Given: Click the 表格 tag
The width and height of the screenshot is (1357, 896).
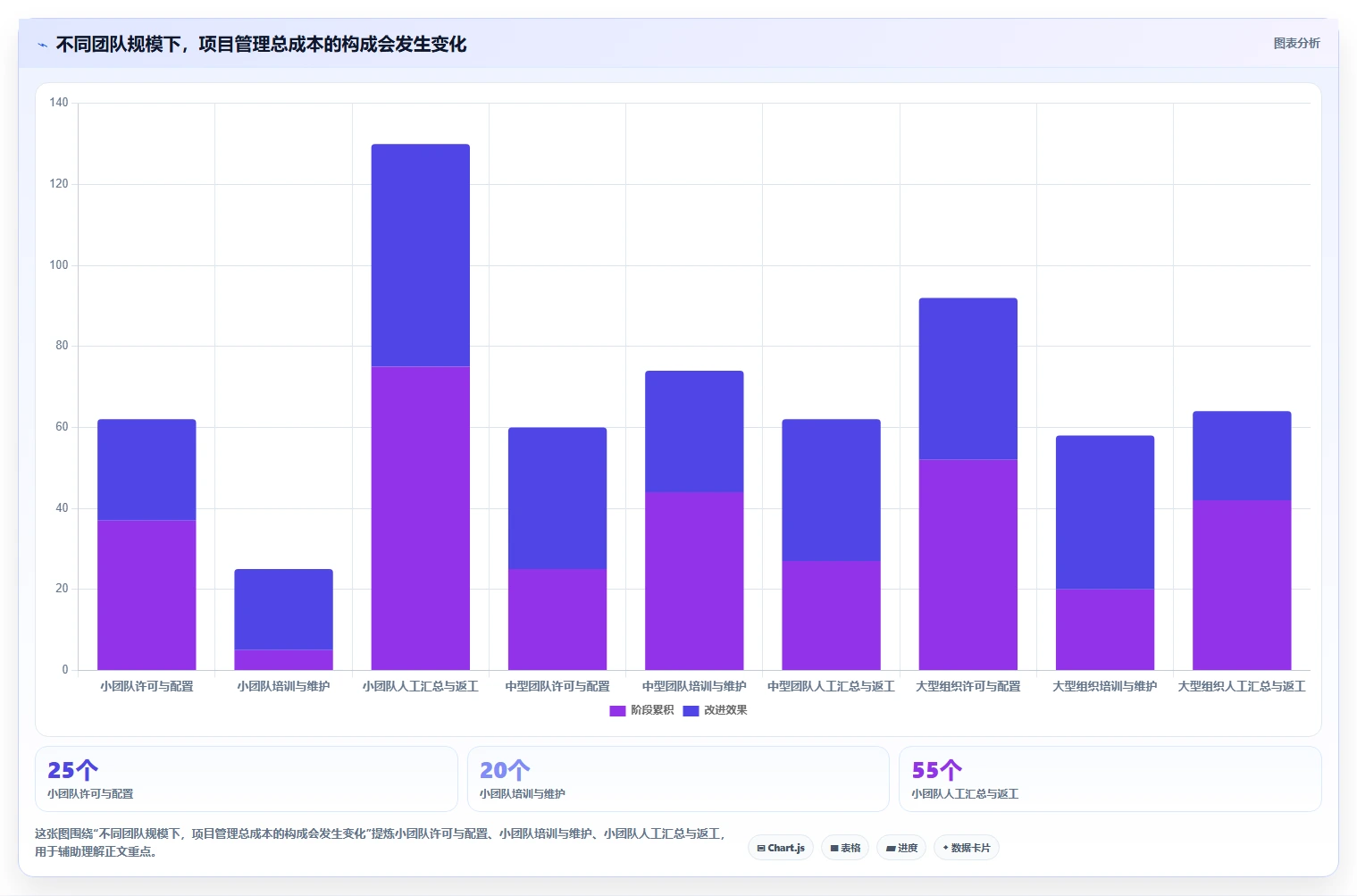Looking at the screenshot, I should pyautogui.click(x=845, y=848).
